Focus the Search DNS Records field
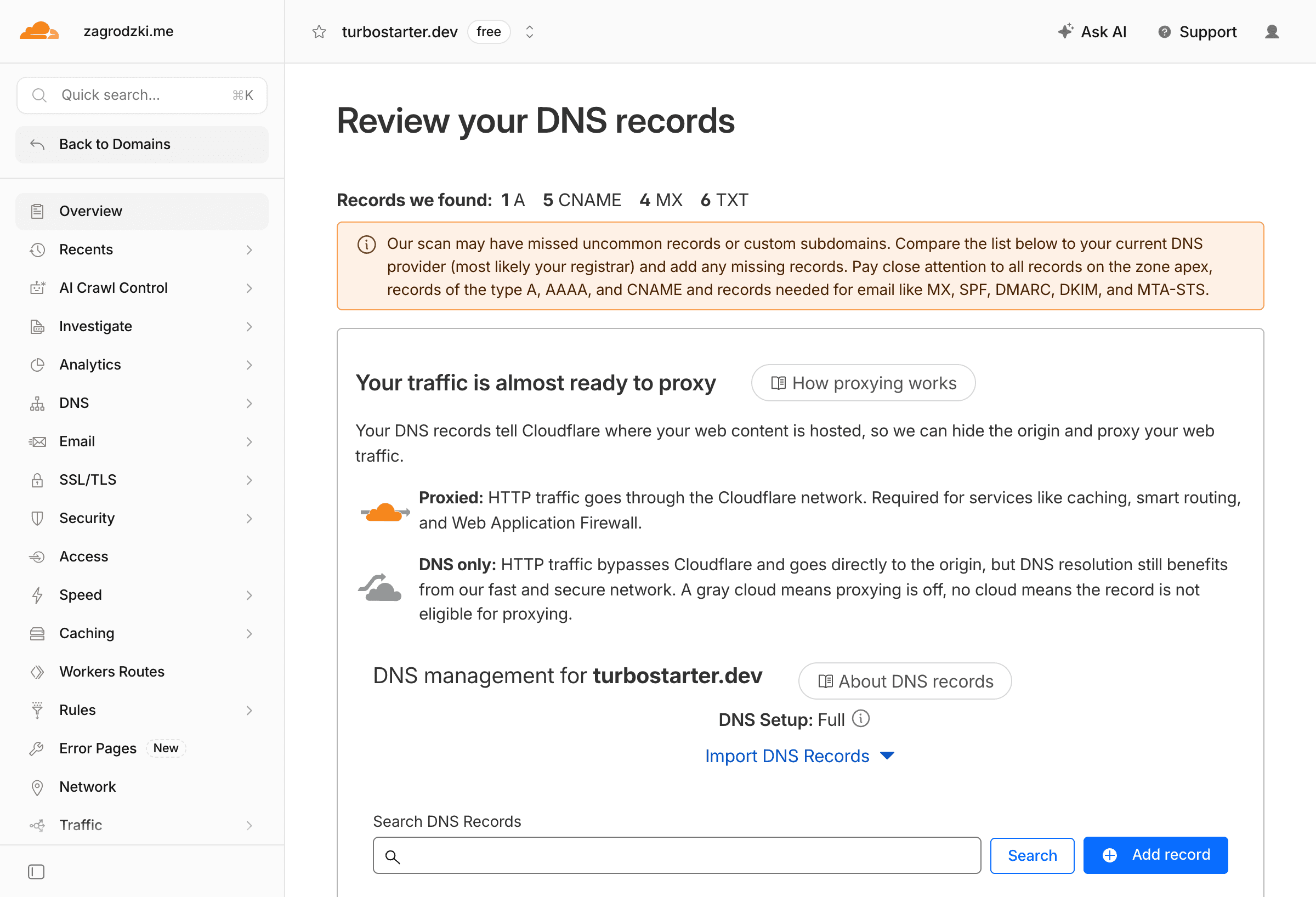This screenshot has height=897, width=1316. [677, 856]
